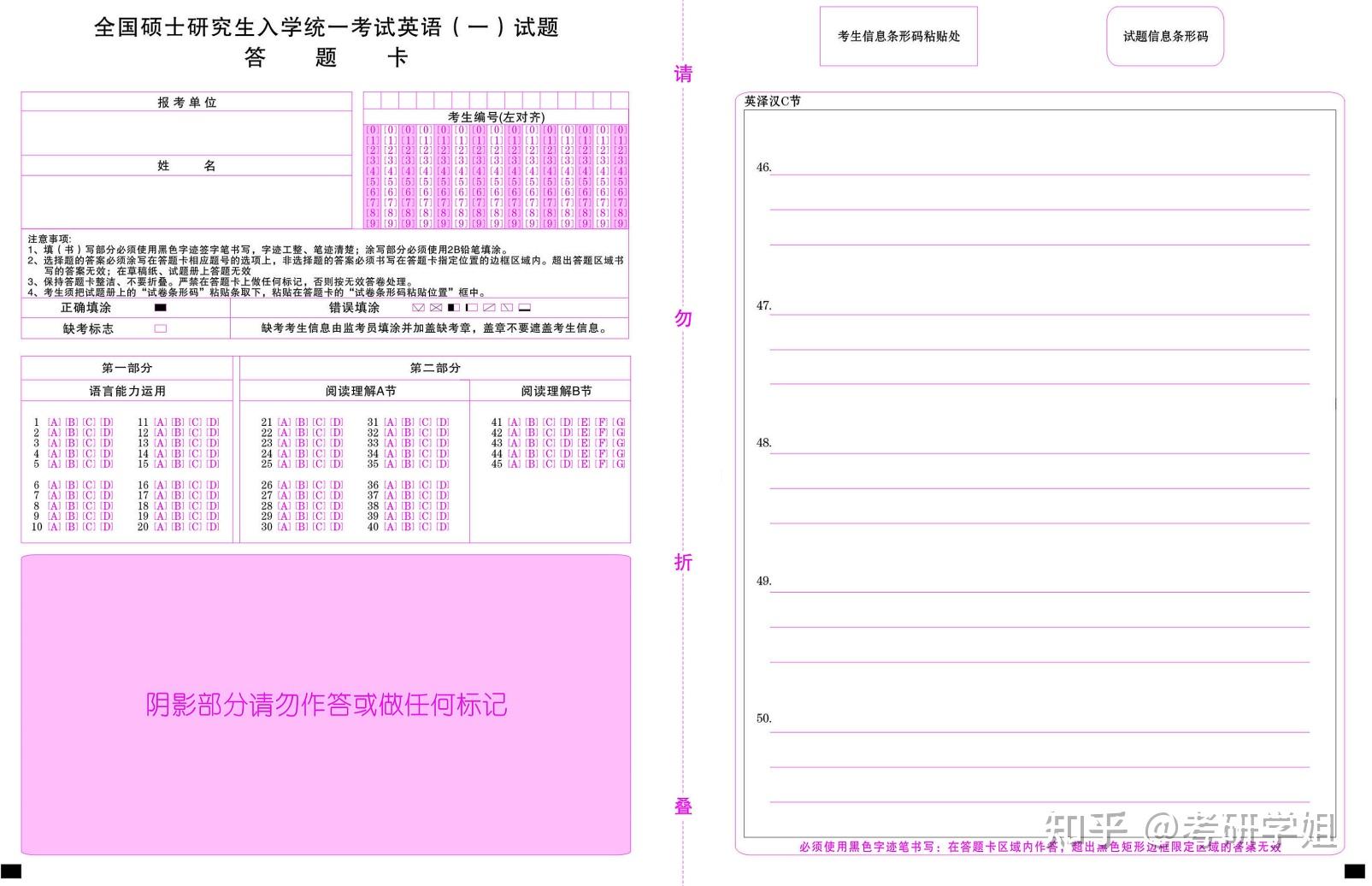Image resolution: width=1372 pixels, height=886 pixels.
Task: Click the 试题信息条形码 rounded box
Action: 1165,36
